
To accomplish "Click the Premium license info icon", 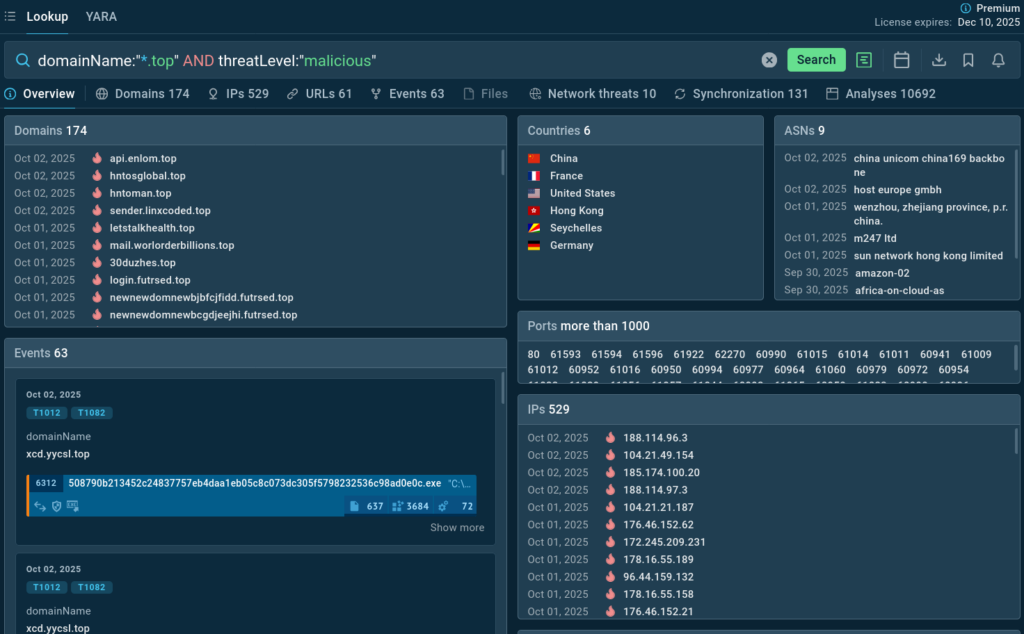I will [x=965, y=8].
